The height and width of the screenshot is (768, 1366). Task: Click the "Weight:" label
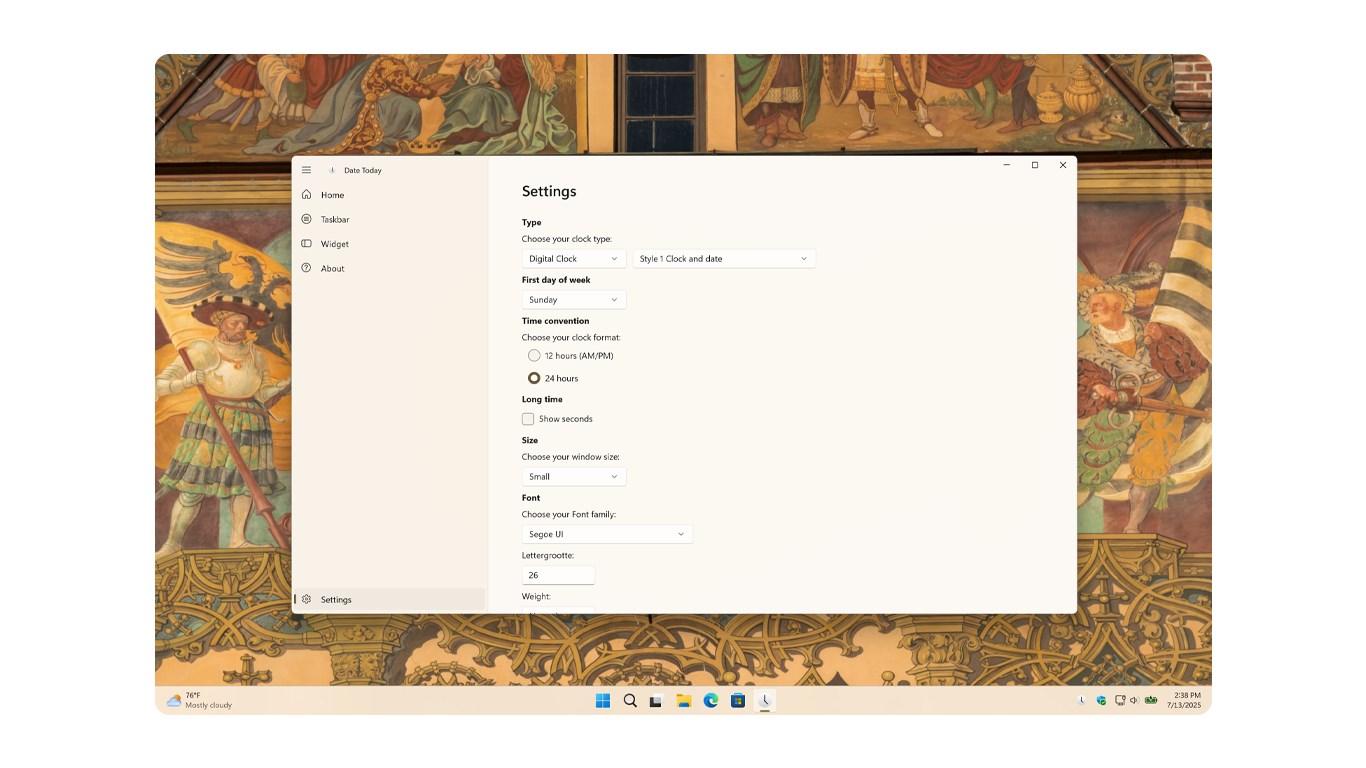point(536,596)
